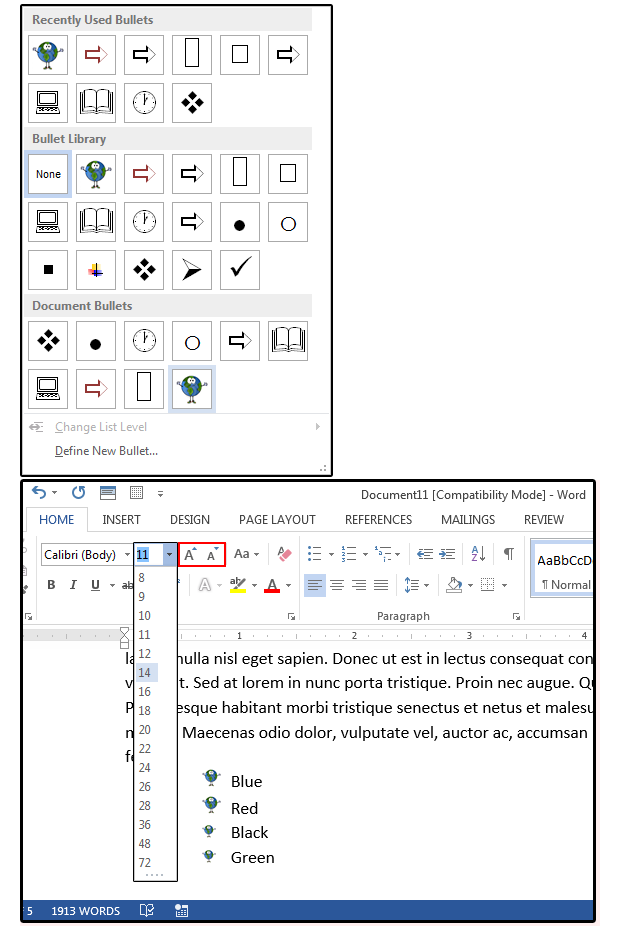Clear all formatting with the eraser icon

284,554
